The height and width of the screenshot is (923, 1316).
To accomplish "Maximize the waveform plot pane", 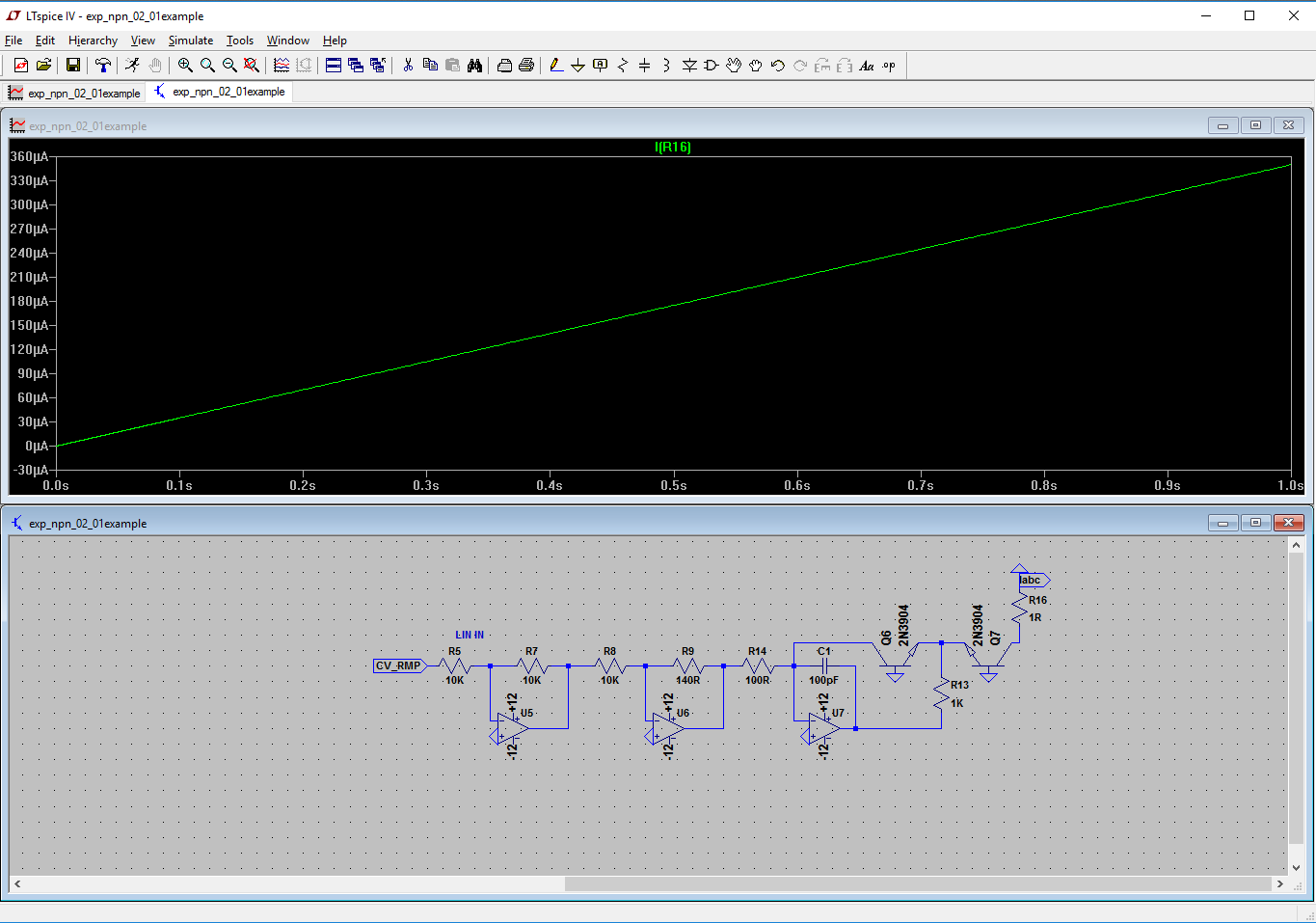I will pos(1255,125).
